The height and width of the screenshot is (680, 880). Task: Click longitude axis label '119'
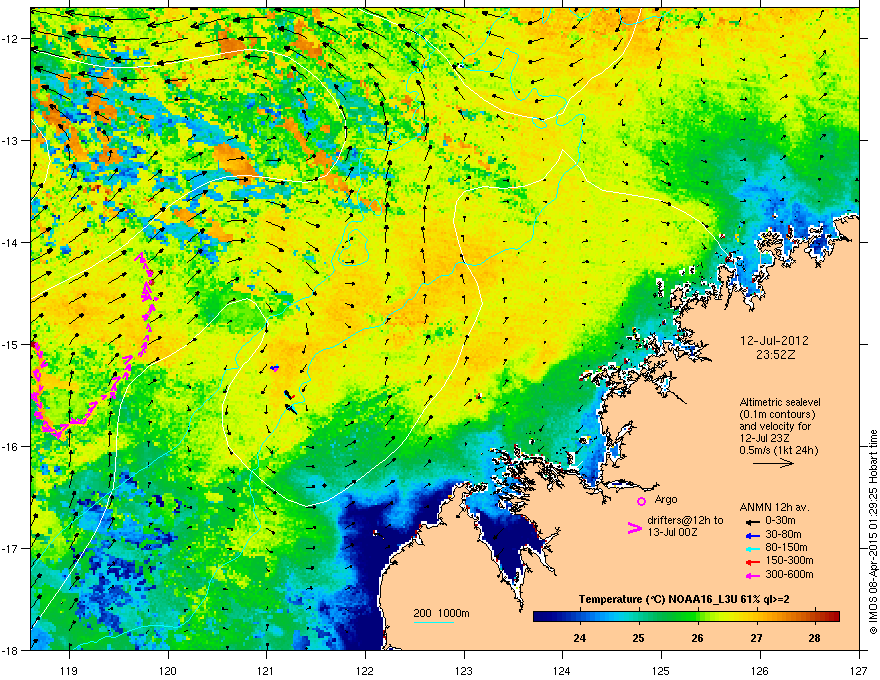point(69,670)
